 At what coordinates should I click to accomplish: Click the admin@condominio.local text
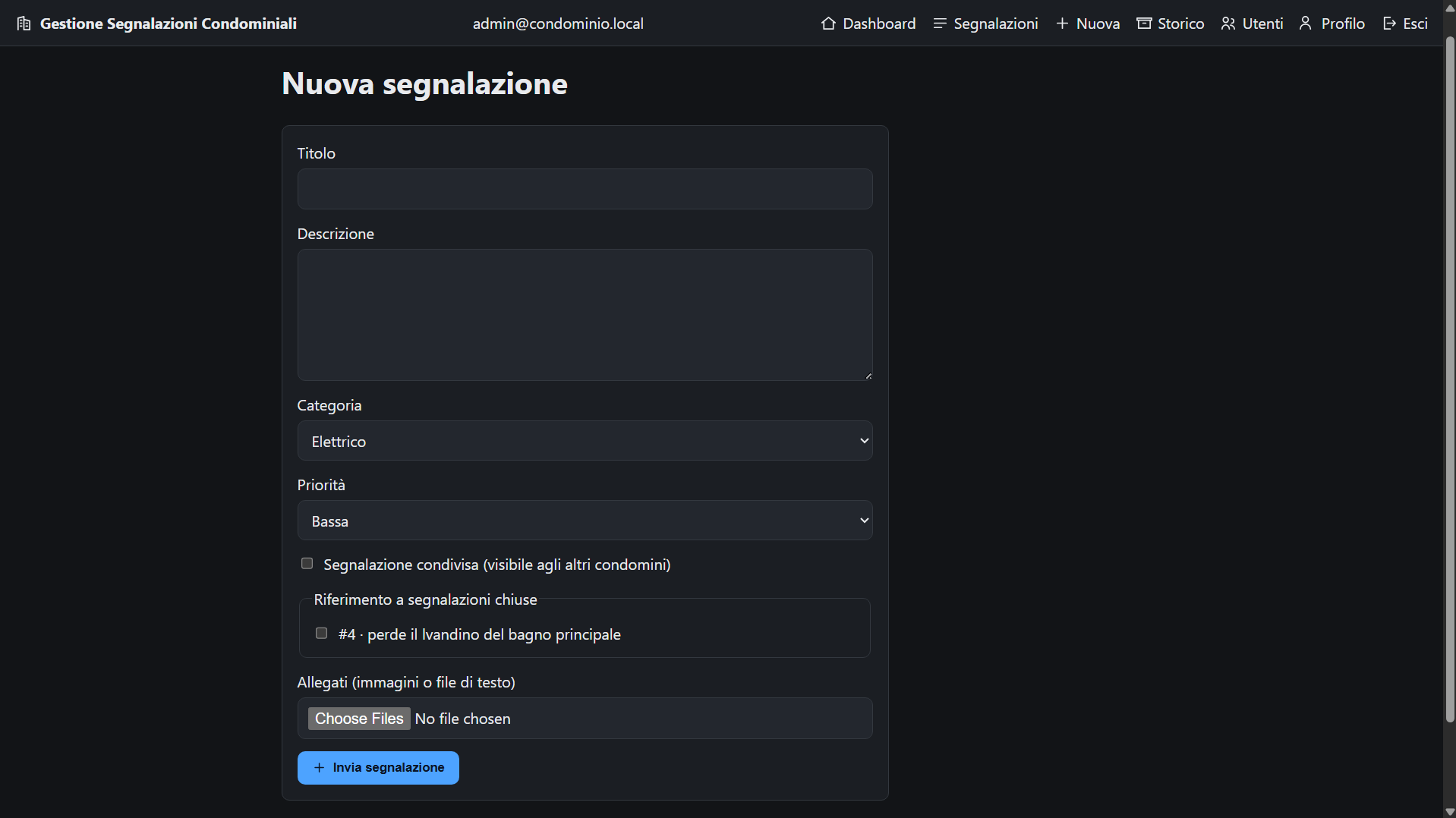(558, 24)
